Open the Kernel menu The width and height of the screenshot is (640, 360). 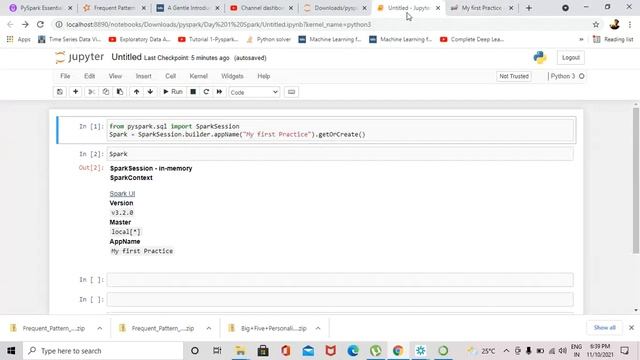point(198,76)
